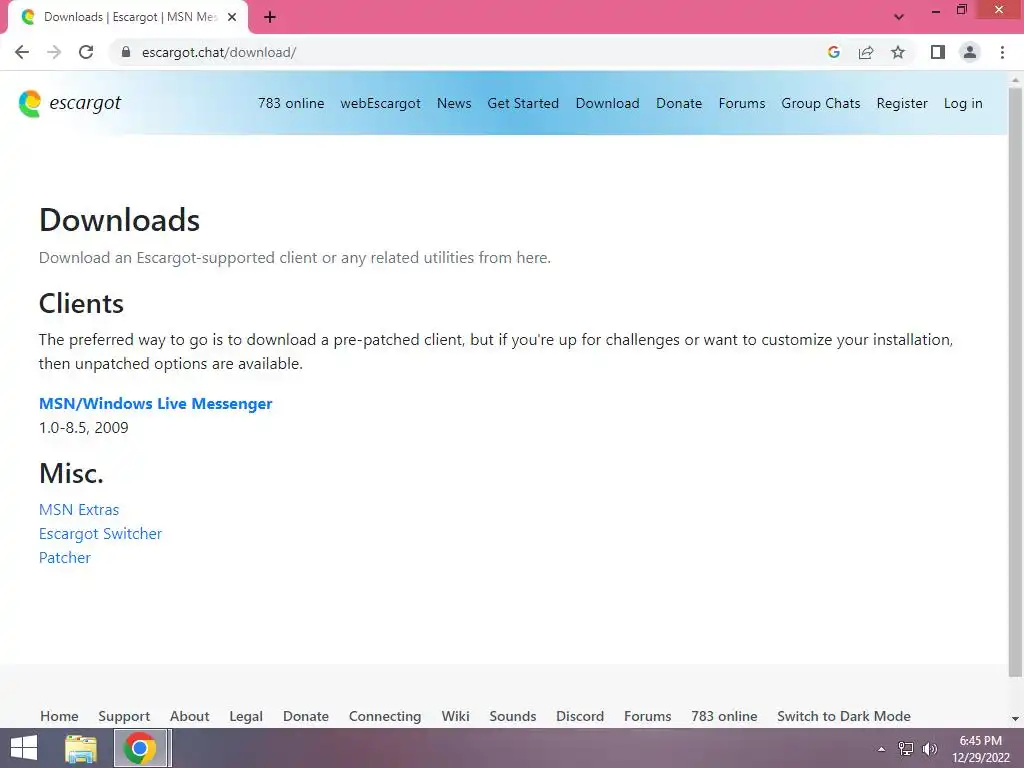Go to News in the navigation bar
This screenshot has height=768, width=1024.
click(x=454, y=103)
